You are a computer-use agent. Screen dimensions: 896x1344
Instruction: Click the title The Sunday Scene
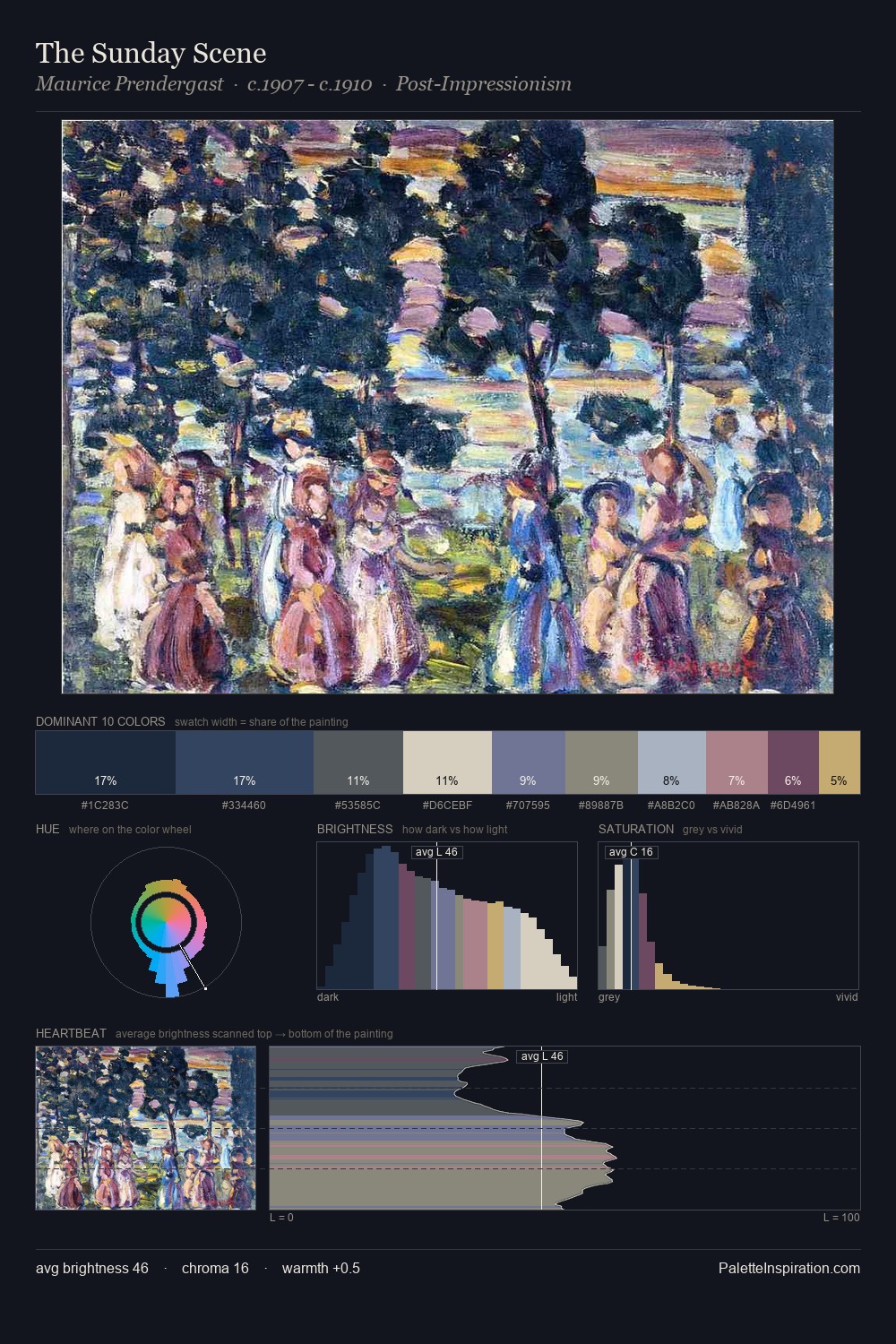click(151, 53)
